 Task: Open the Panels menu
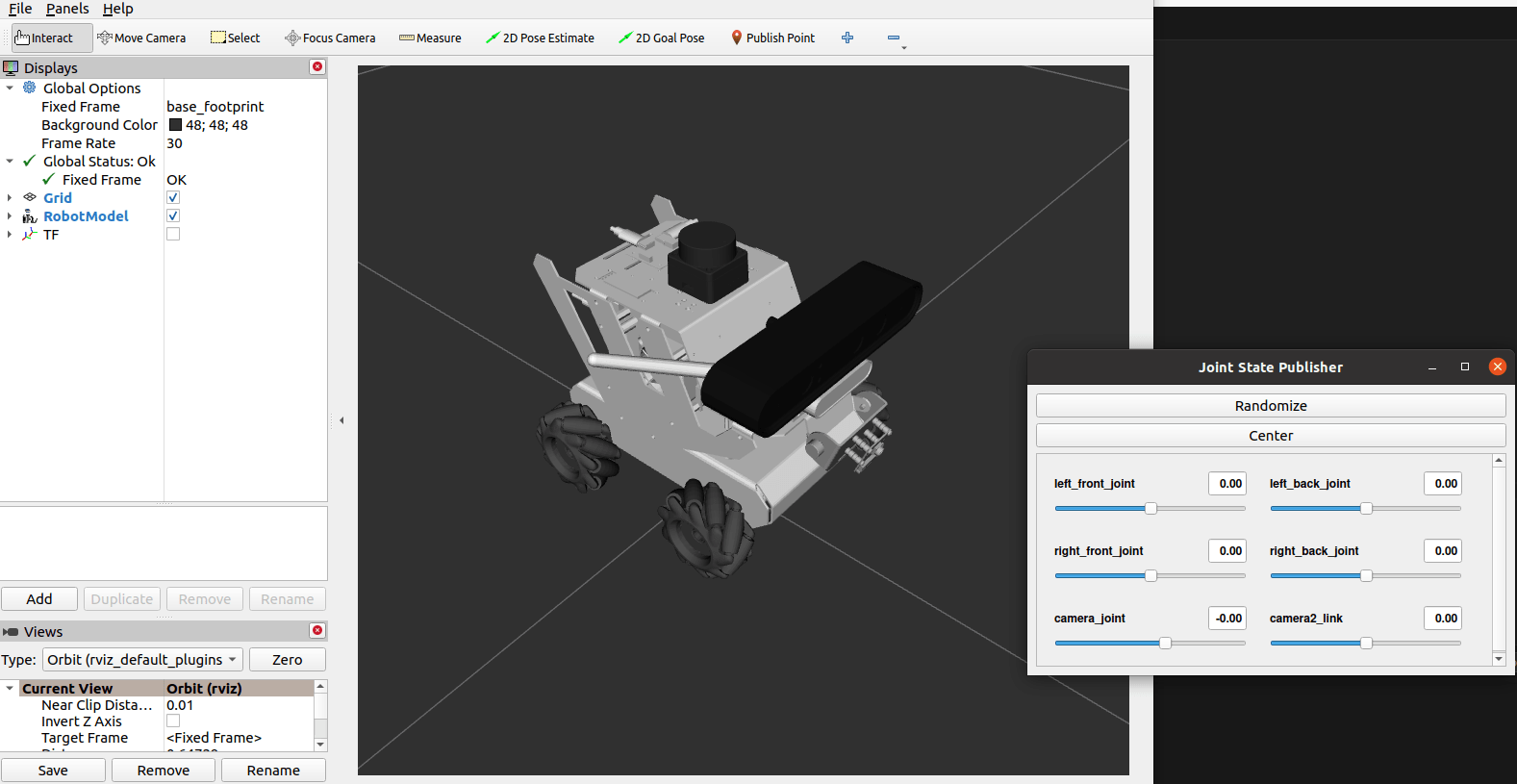[x=67, y=9]
